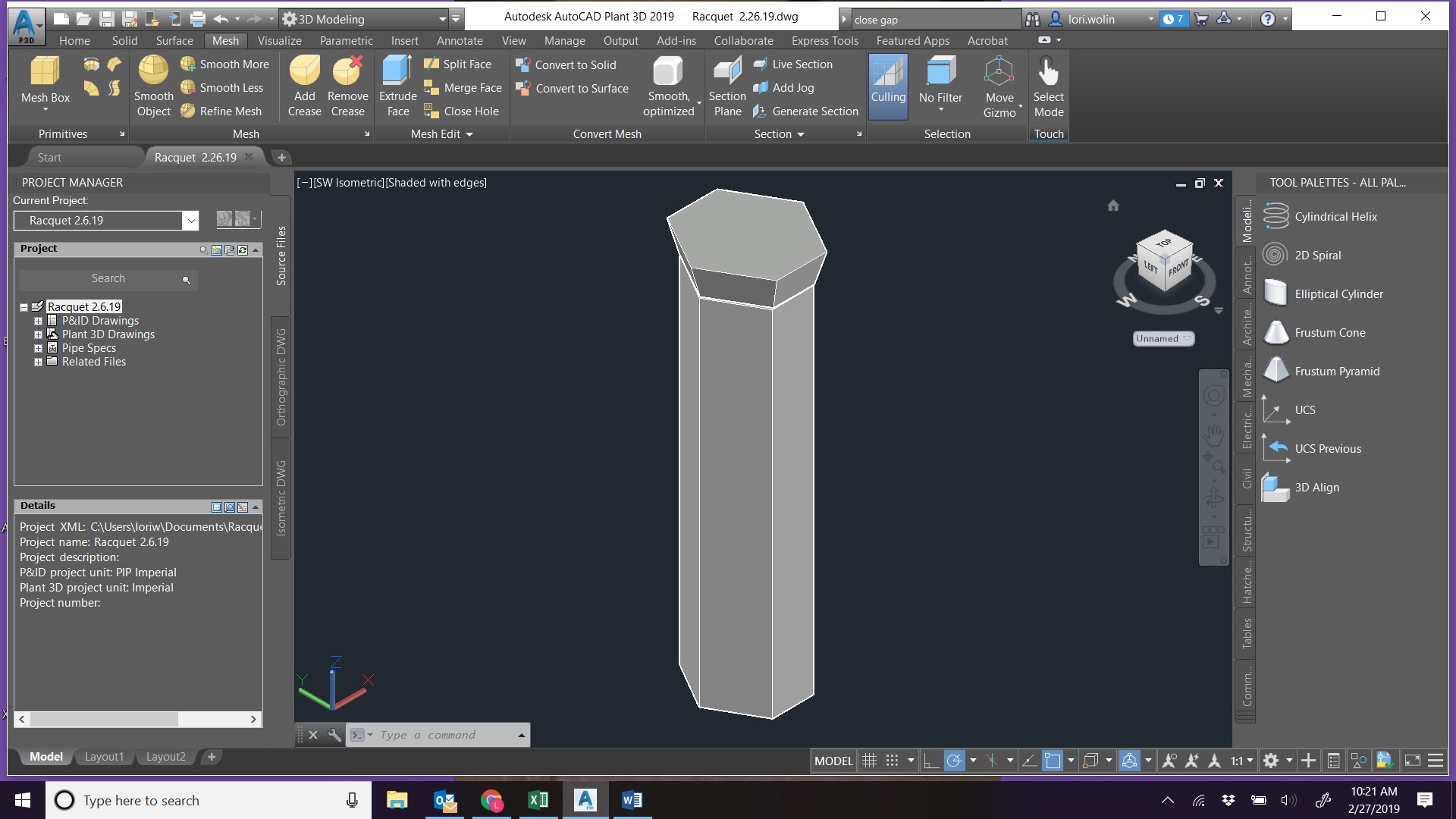Toggle grid display in status bar
The height and width of the screenshot is (819, 1456).
870,761
